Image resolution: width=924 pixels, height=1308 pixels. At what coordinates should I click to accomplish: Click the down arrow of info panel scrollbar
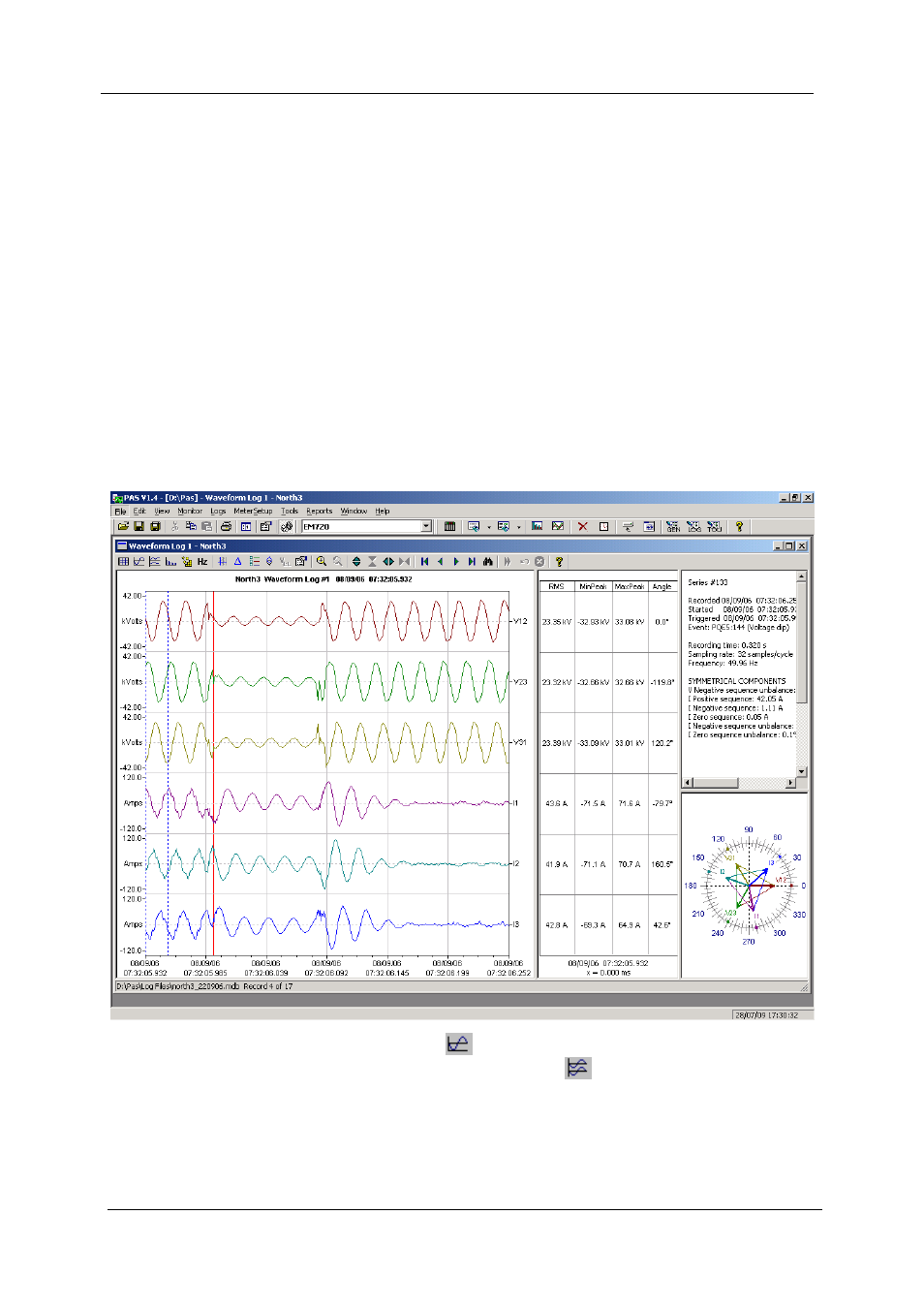801,771
